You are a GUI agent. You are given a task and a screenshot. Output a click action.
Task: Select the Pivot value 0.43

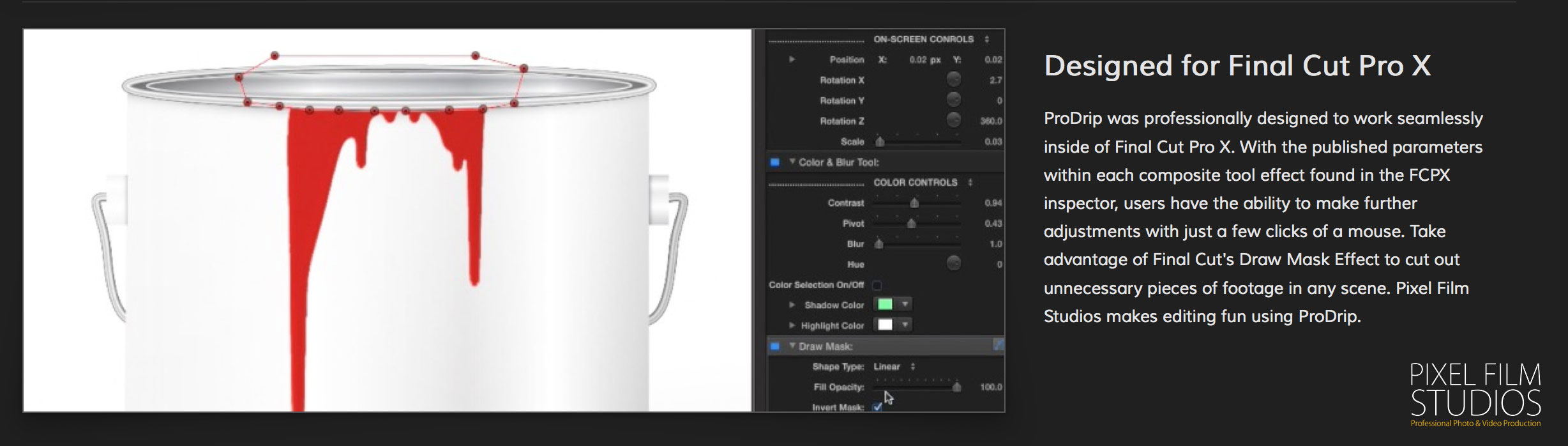(x=993, y=223)
